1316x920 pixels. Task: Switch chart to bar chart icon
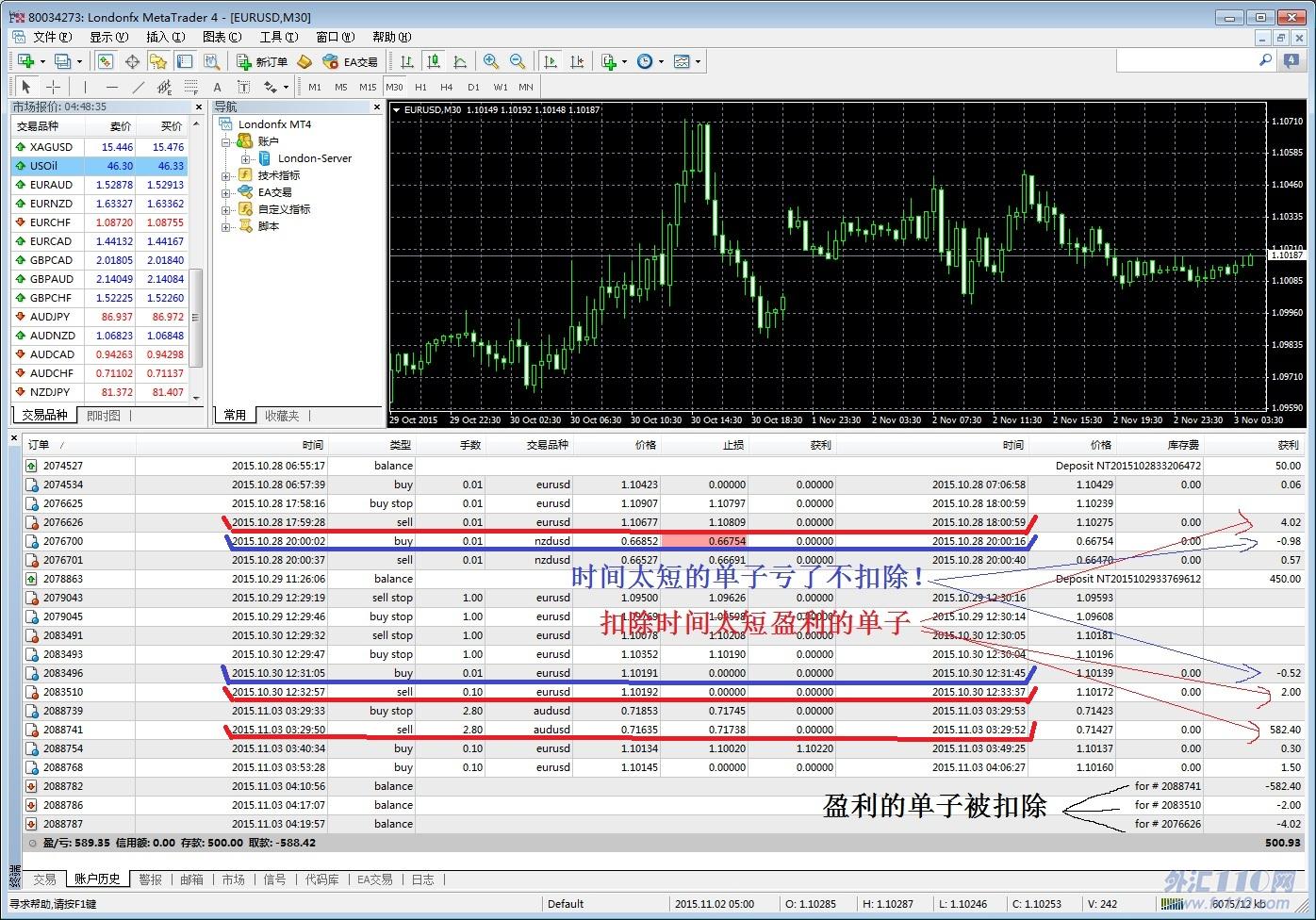(x=407, y=61)
